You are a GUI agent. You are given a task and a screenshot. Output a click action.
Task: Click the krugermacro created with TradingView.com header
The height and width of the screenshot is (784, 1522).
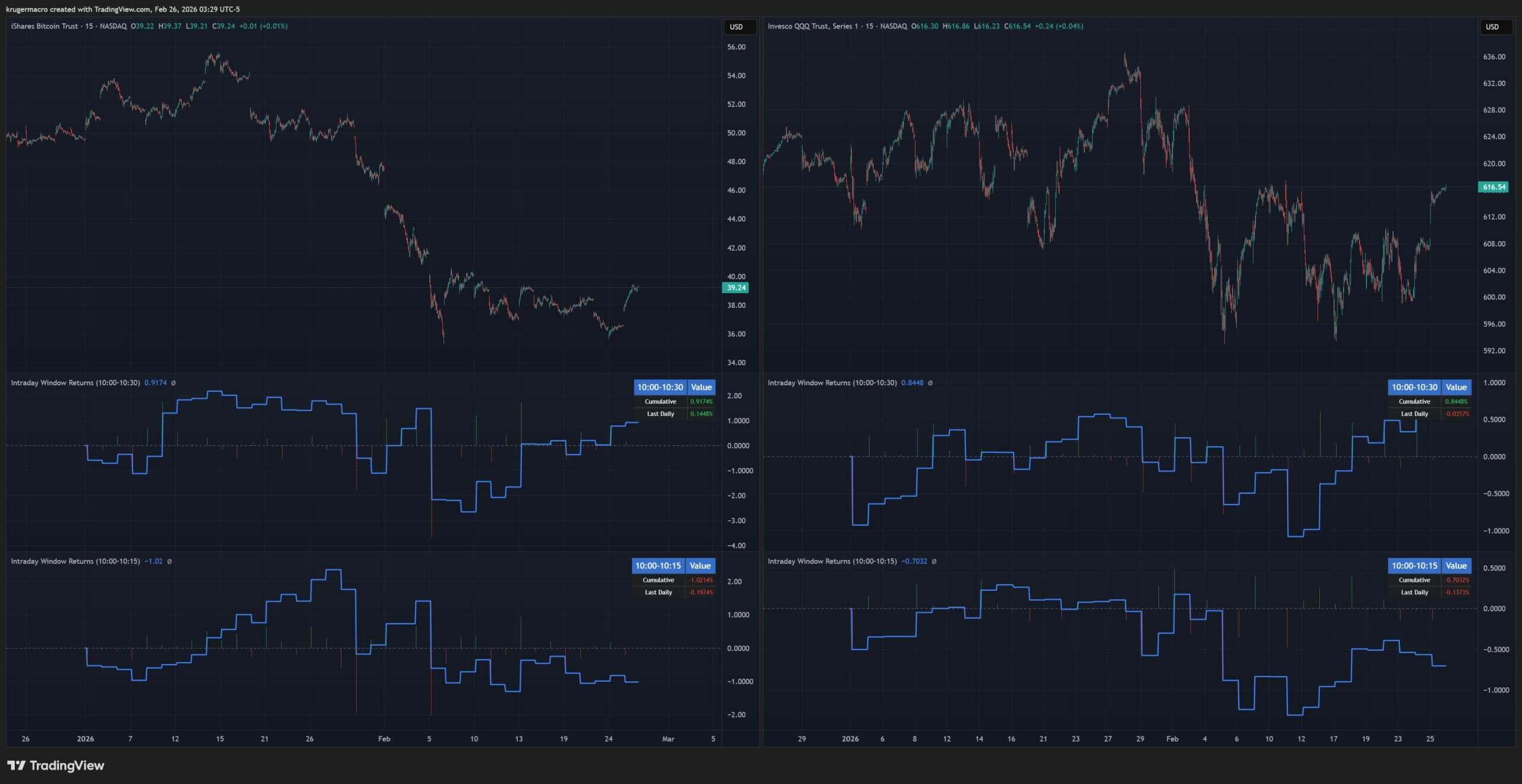tap(122, 9)
